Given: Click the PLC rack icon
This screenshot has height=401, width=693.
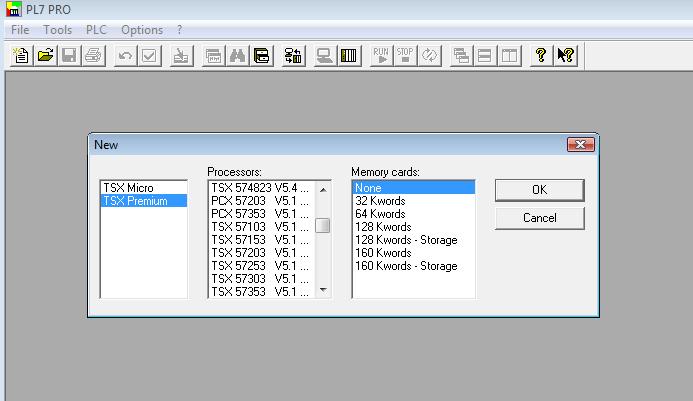Looking at the screenshot, I should tap(349, 56).
